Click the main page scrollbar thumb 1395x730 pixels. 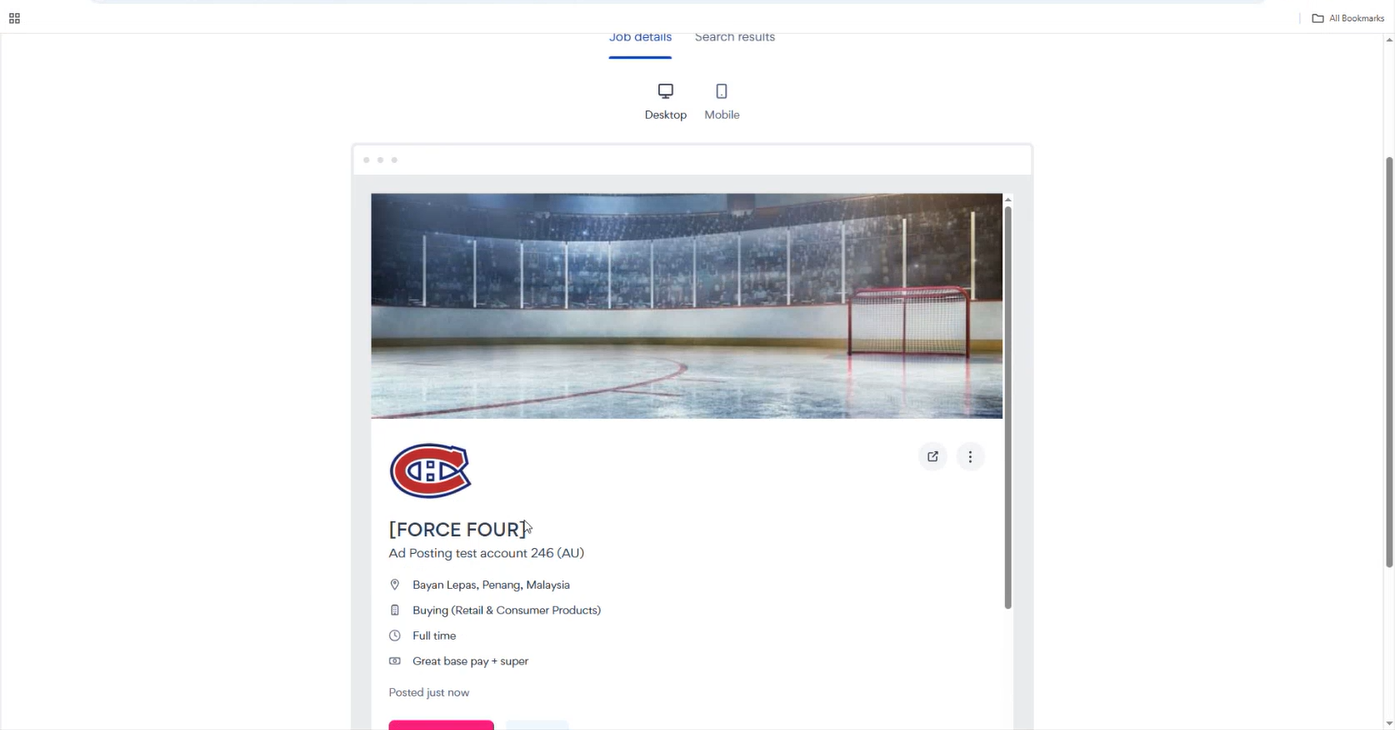pyautogui.click(x=1389, y=362)
